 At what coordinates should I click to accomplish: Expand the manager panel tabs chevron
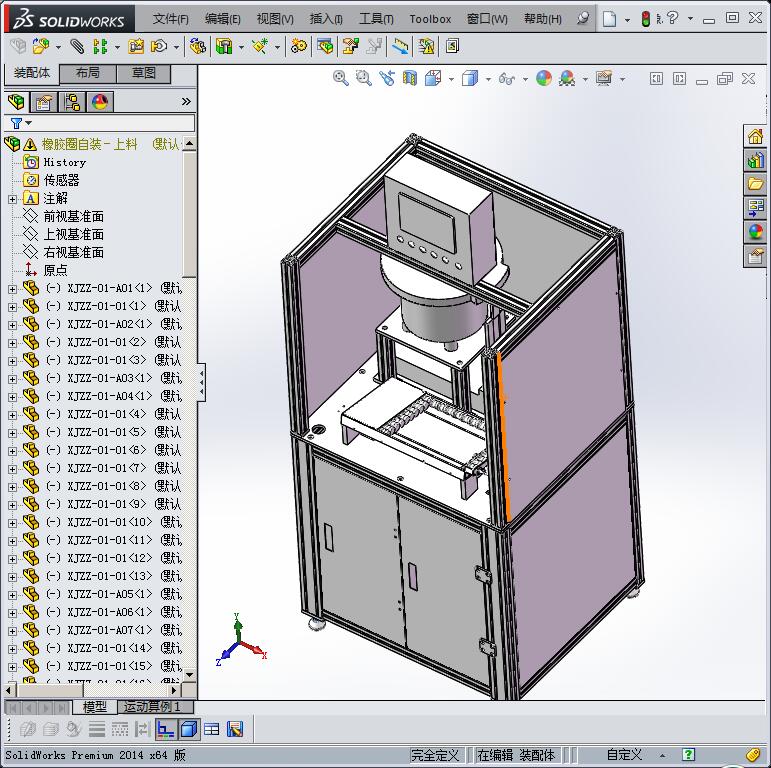tap(186, 102)
